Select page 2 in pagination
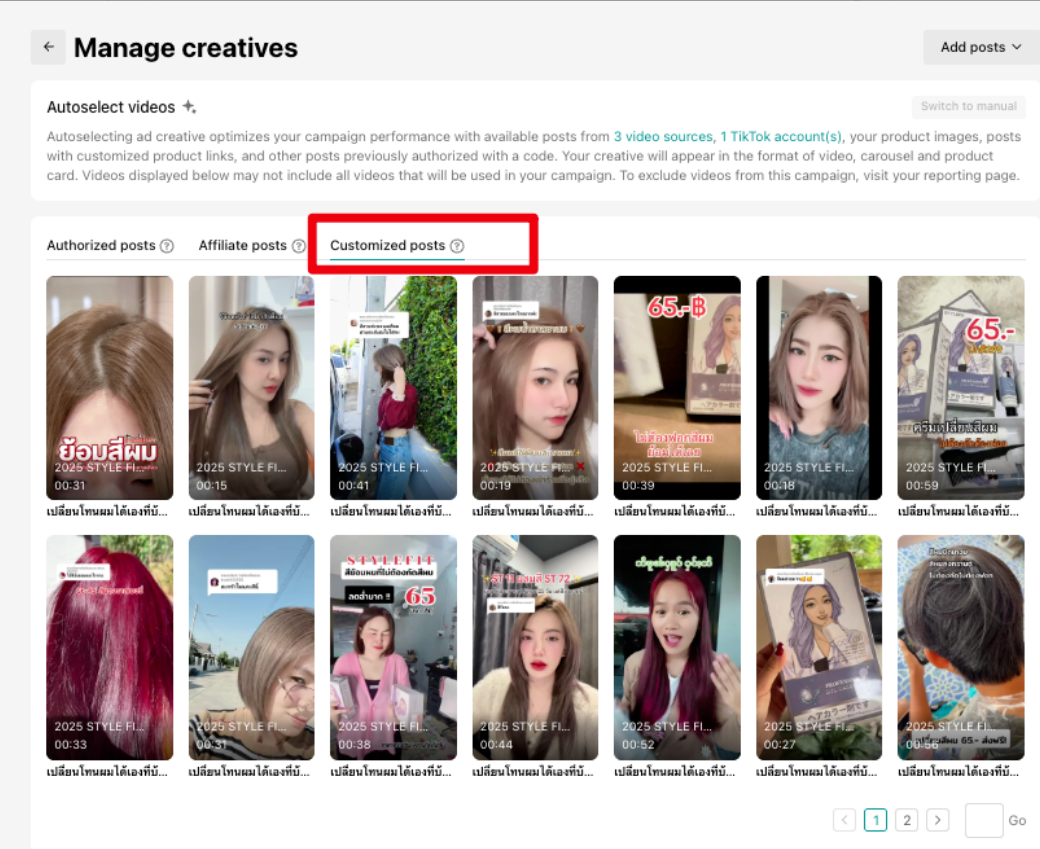 click(x=906, y=820)
